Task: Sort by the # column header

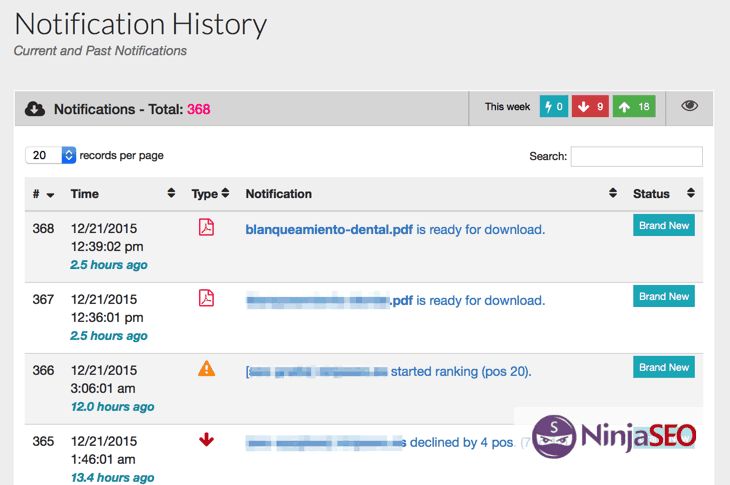Action: pyautogui.click(x=42, y=194)
